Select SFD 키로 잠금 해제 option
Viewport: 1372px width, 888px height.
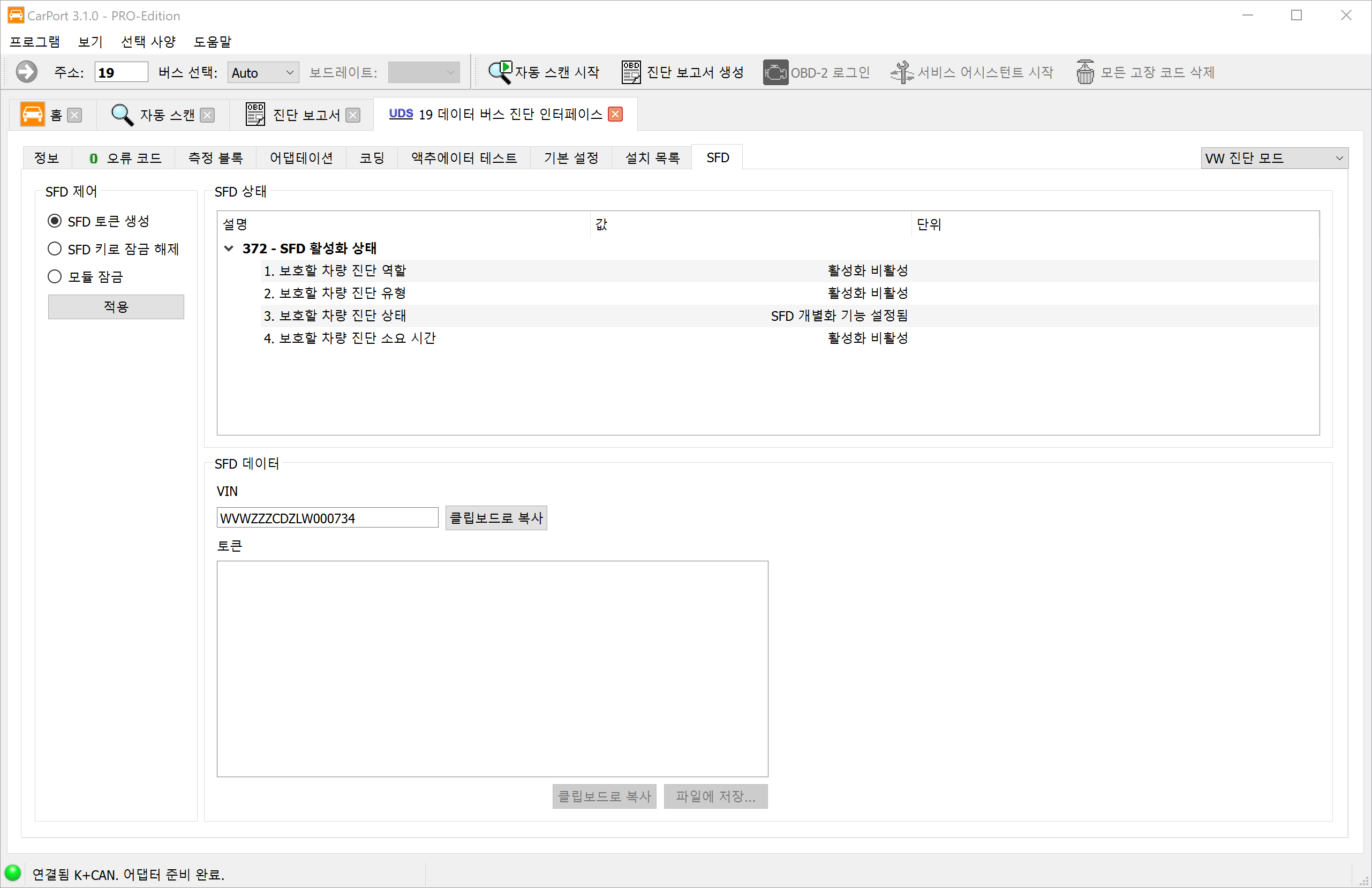point(55,249)
